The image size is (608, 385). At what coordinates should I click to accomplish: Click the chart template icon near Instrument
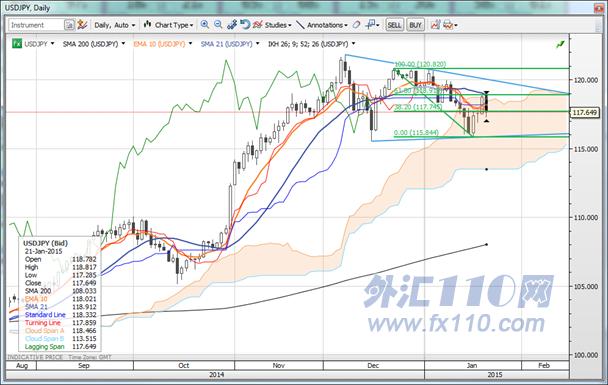click(82, 25)
